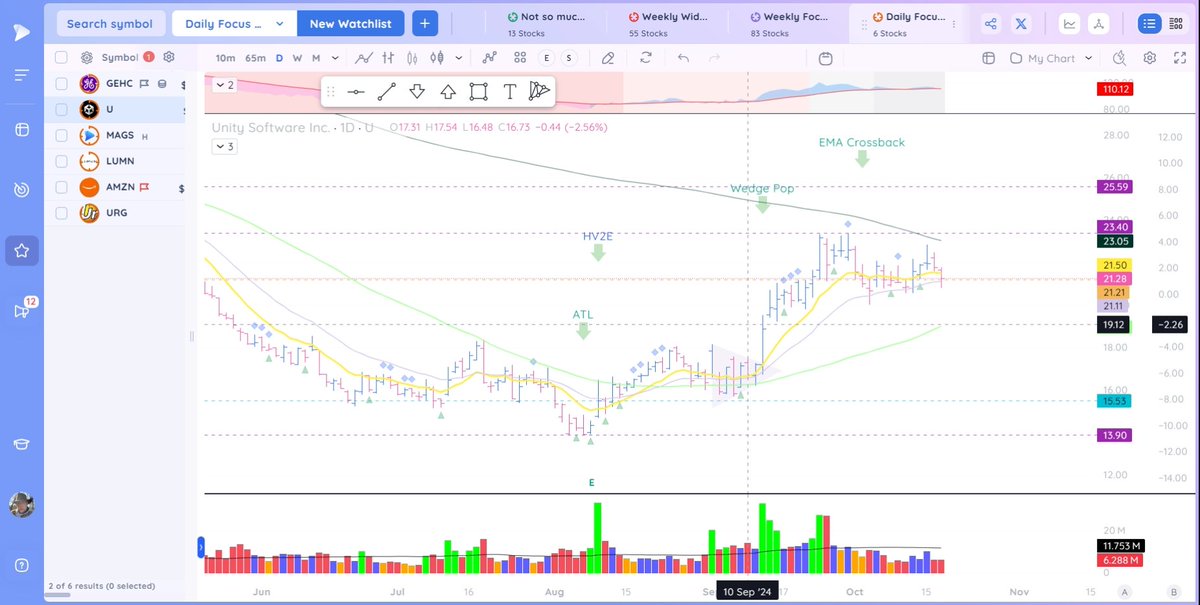
Task: Open the help icon in left sidebar
Action: tap(21, 565)
